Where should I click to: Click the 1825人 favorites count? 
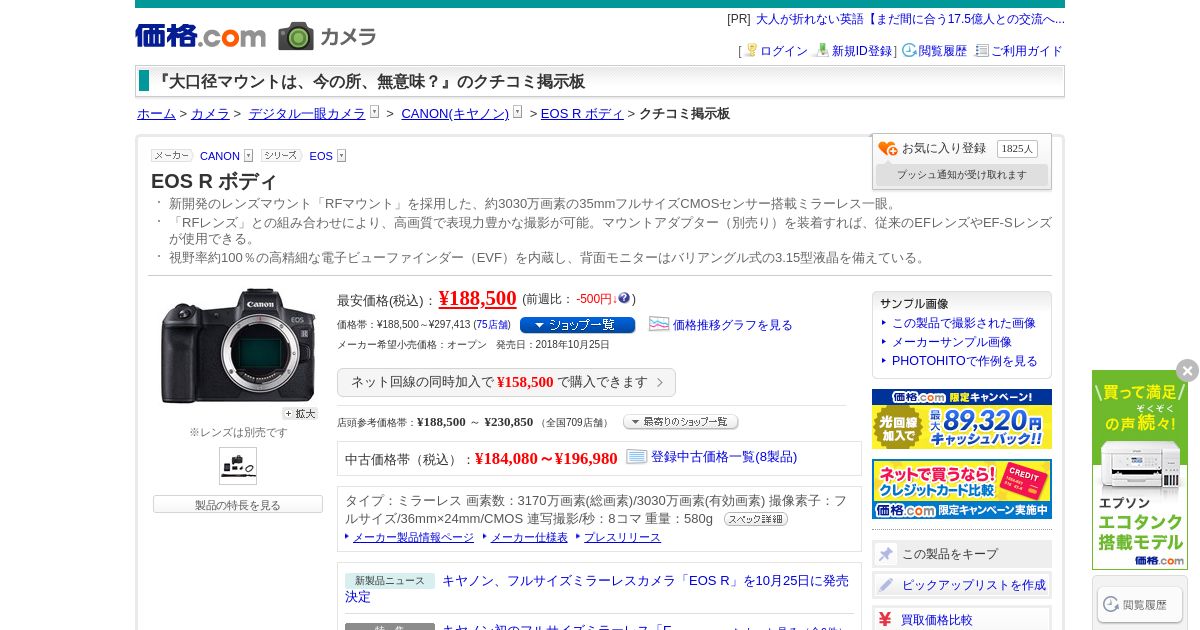pyautogui.click(x=1017, y=149)
